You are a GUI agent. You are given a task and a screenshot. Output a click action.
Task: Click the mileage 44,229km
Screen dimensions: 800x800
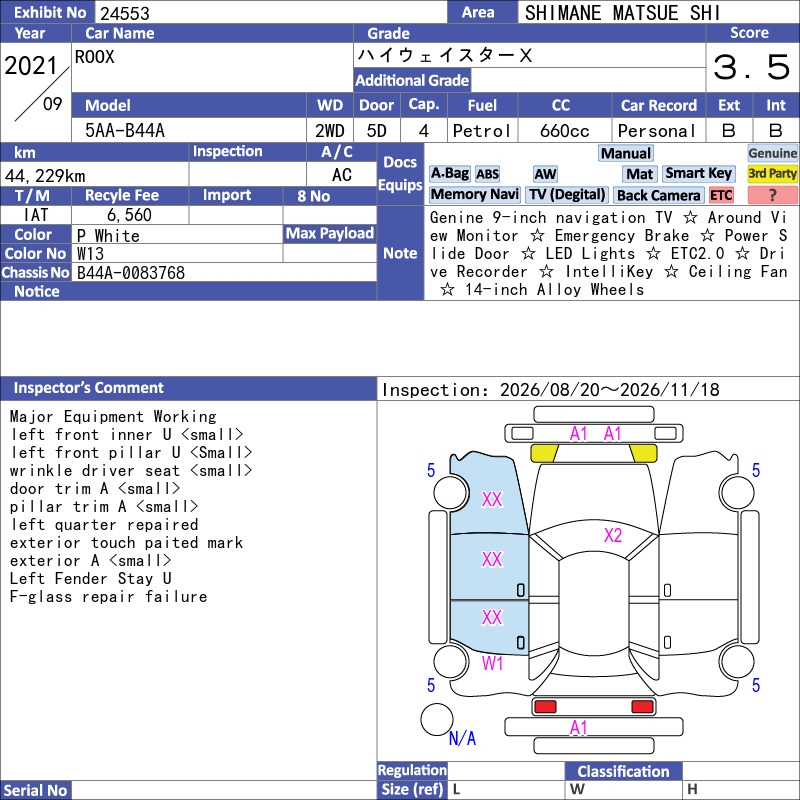45,176
